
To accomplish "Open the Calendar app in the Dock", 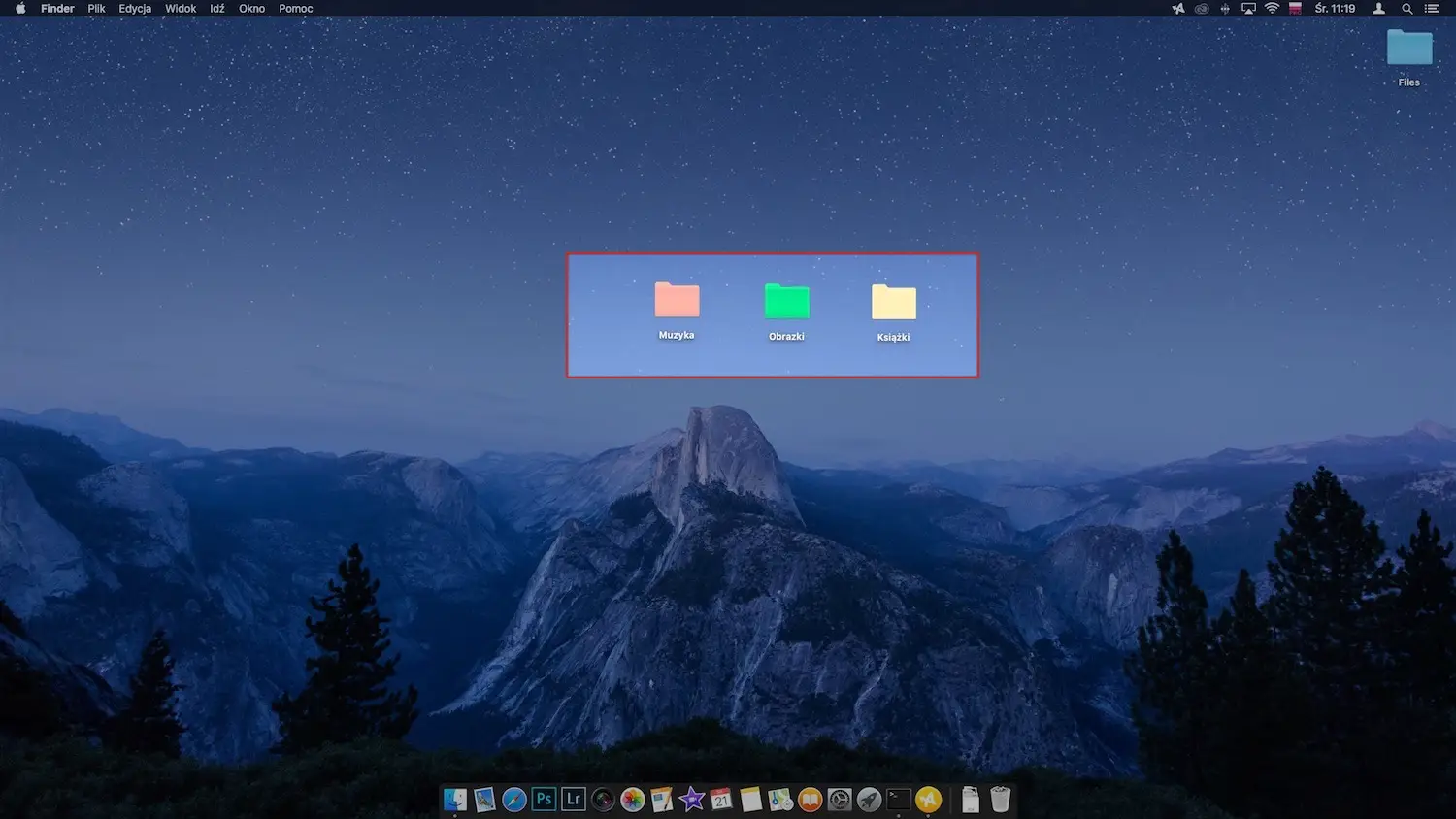I will tap(720, 799).
